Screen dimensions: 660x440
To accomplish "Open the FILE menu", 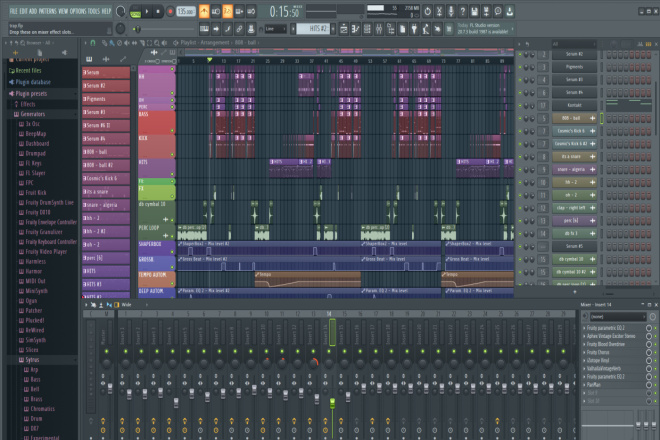I will point(14,11).
